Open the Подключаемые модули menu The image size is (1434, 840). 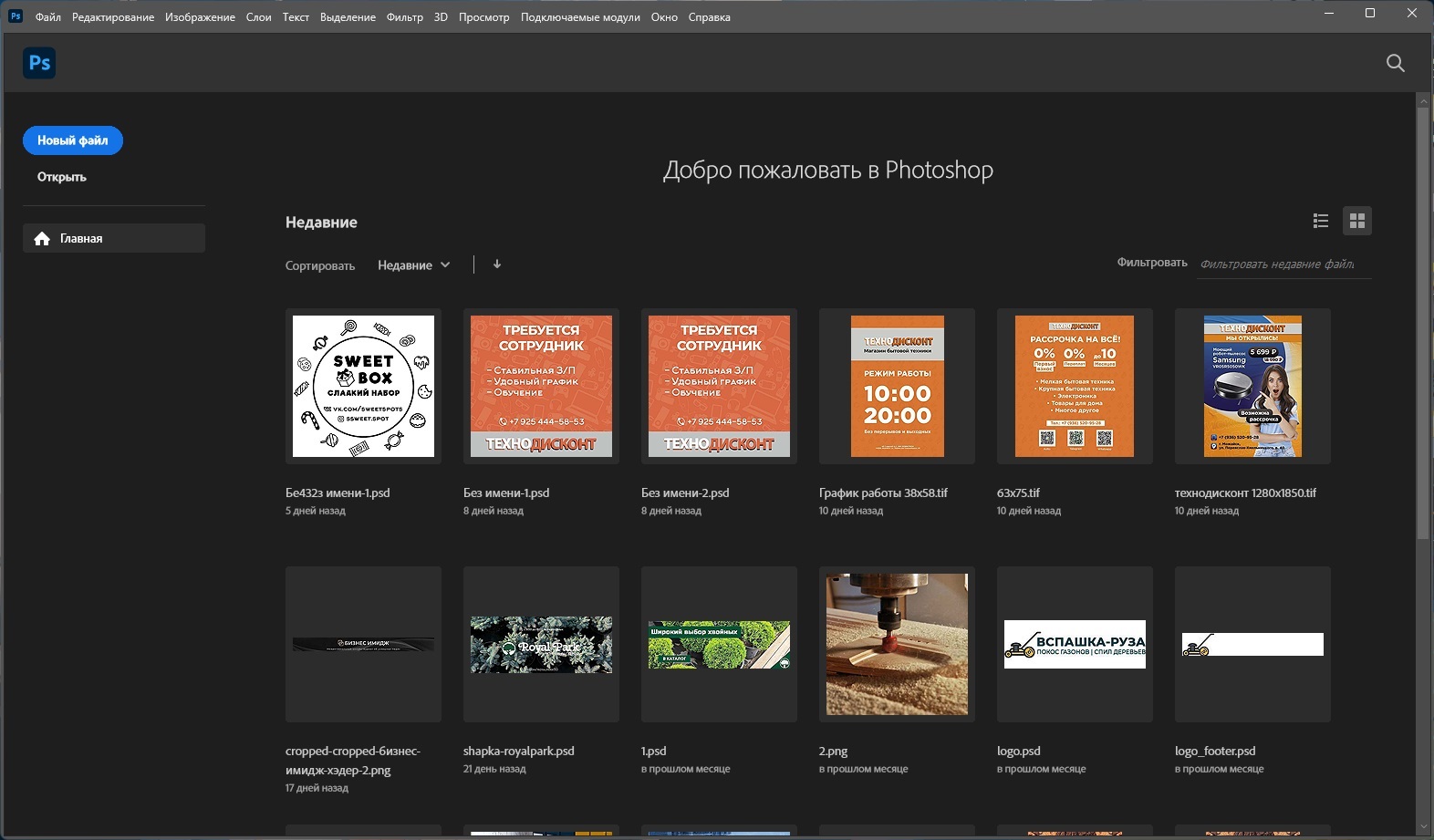[580, 17]
